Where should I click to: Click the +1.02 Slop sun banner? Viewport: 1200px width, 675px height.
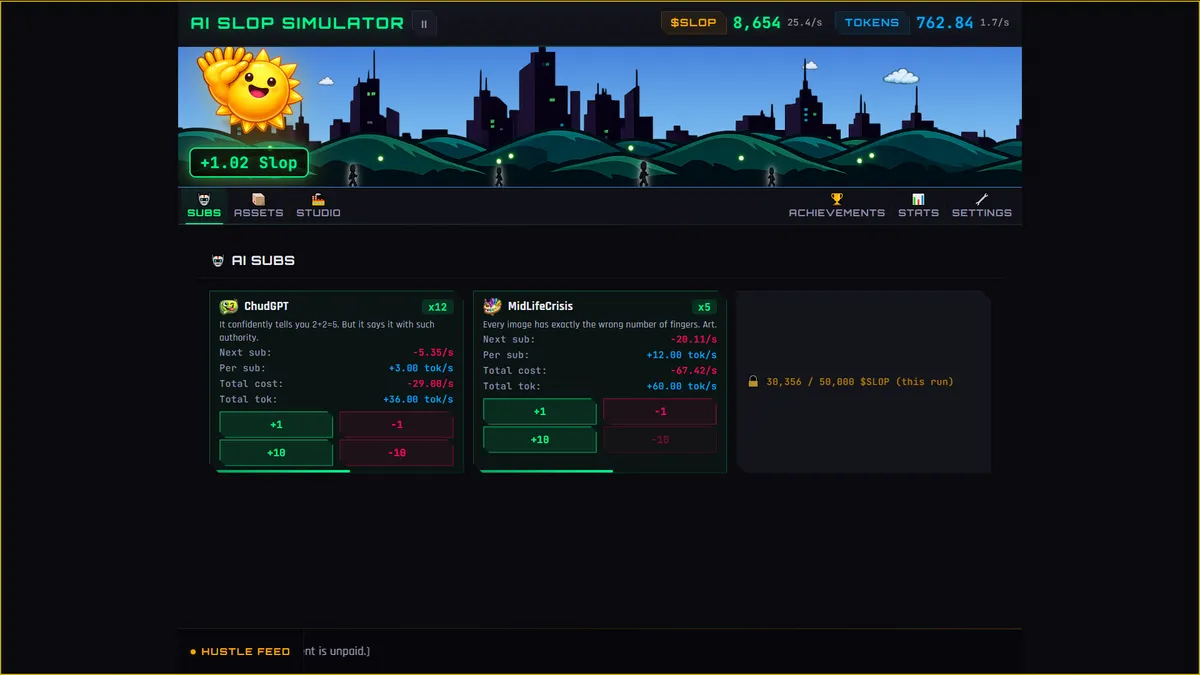(248, 161)
